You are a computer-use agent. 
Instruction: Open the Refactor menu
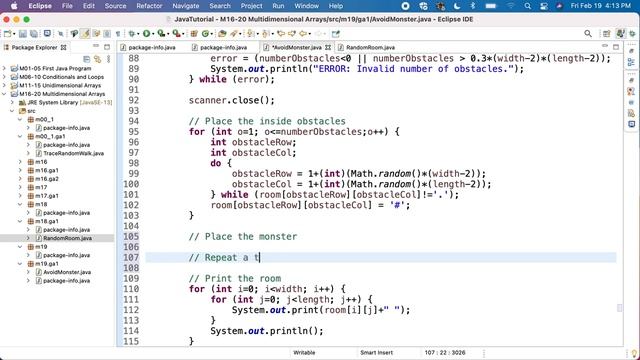[x=149, y=6]
